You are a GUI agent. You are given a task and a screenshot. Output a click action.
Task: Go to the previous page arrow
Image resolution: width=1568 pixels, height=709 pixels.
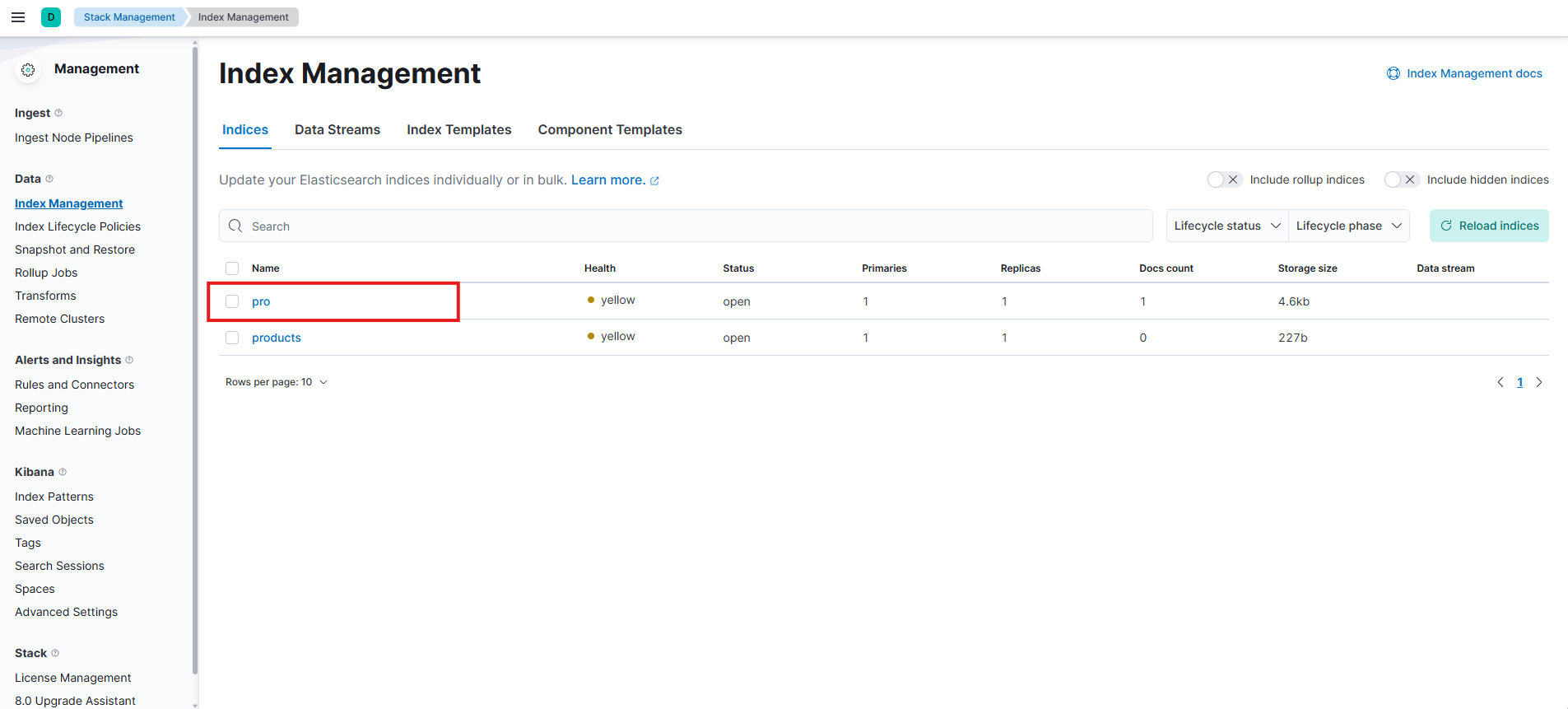click(1501, 382)
